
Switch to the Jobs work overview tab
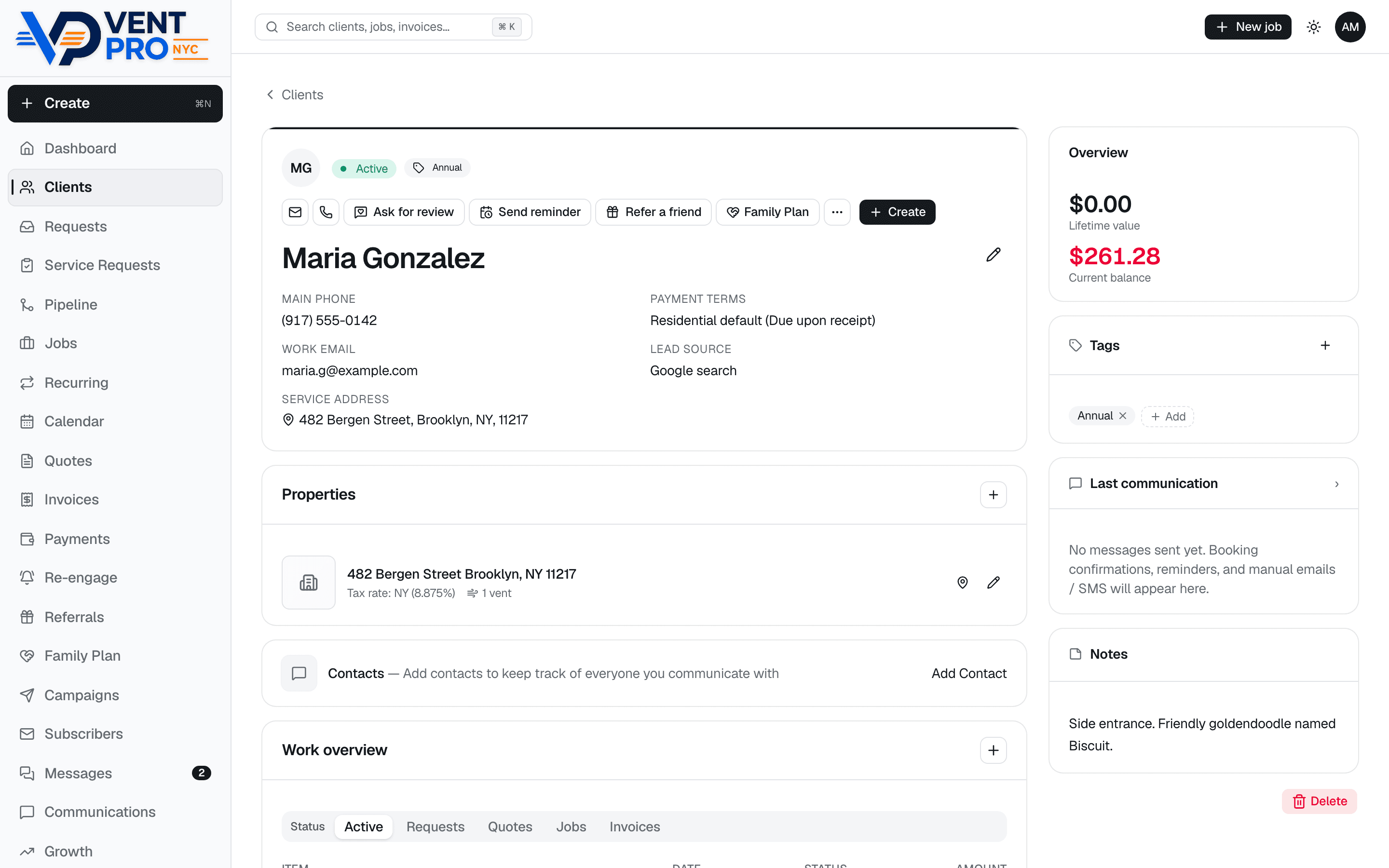[571, 827]
